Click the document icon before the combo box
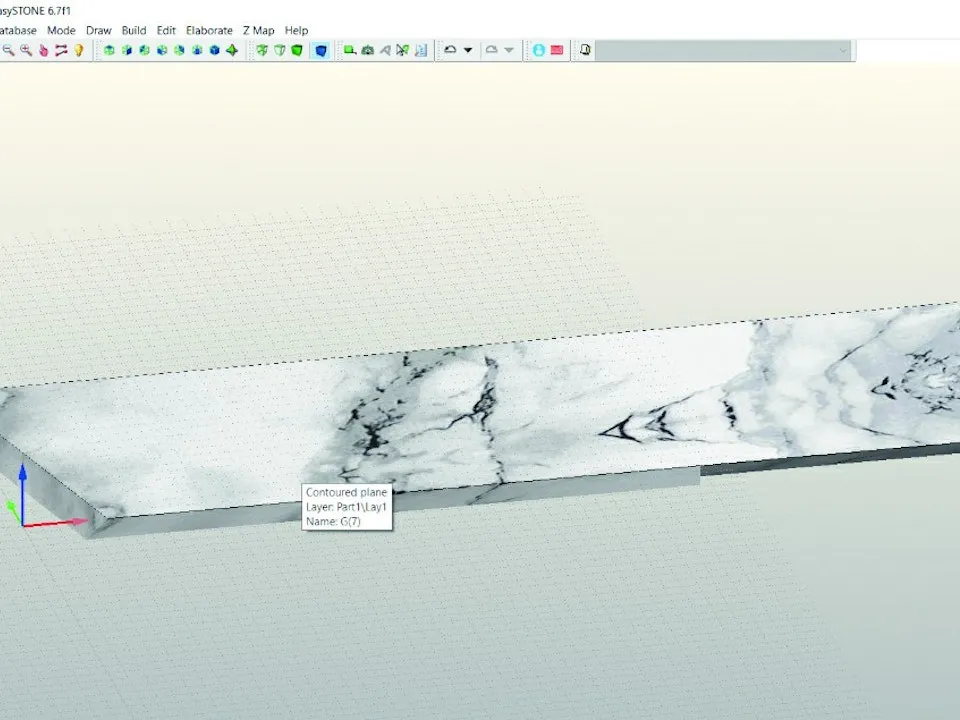960x720 pixels. point(585,50)
